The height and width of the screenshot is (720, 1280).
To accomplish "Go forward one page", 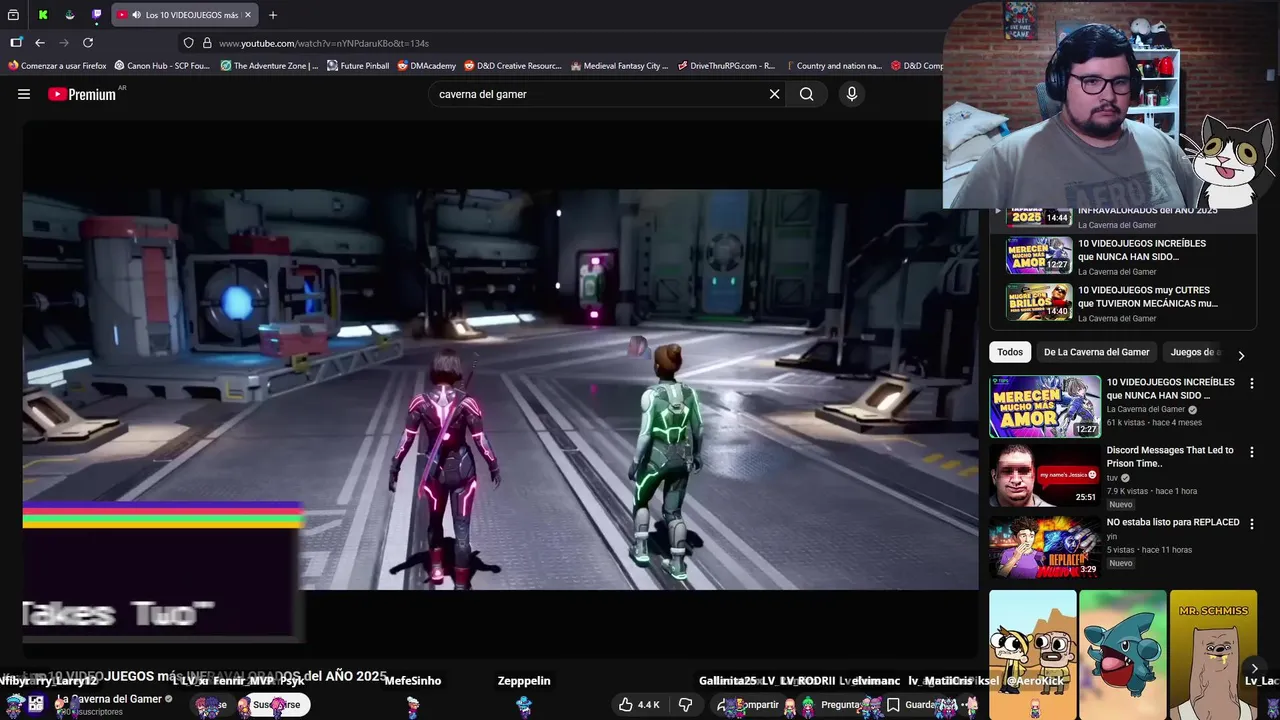I will tap(64, 43).
